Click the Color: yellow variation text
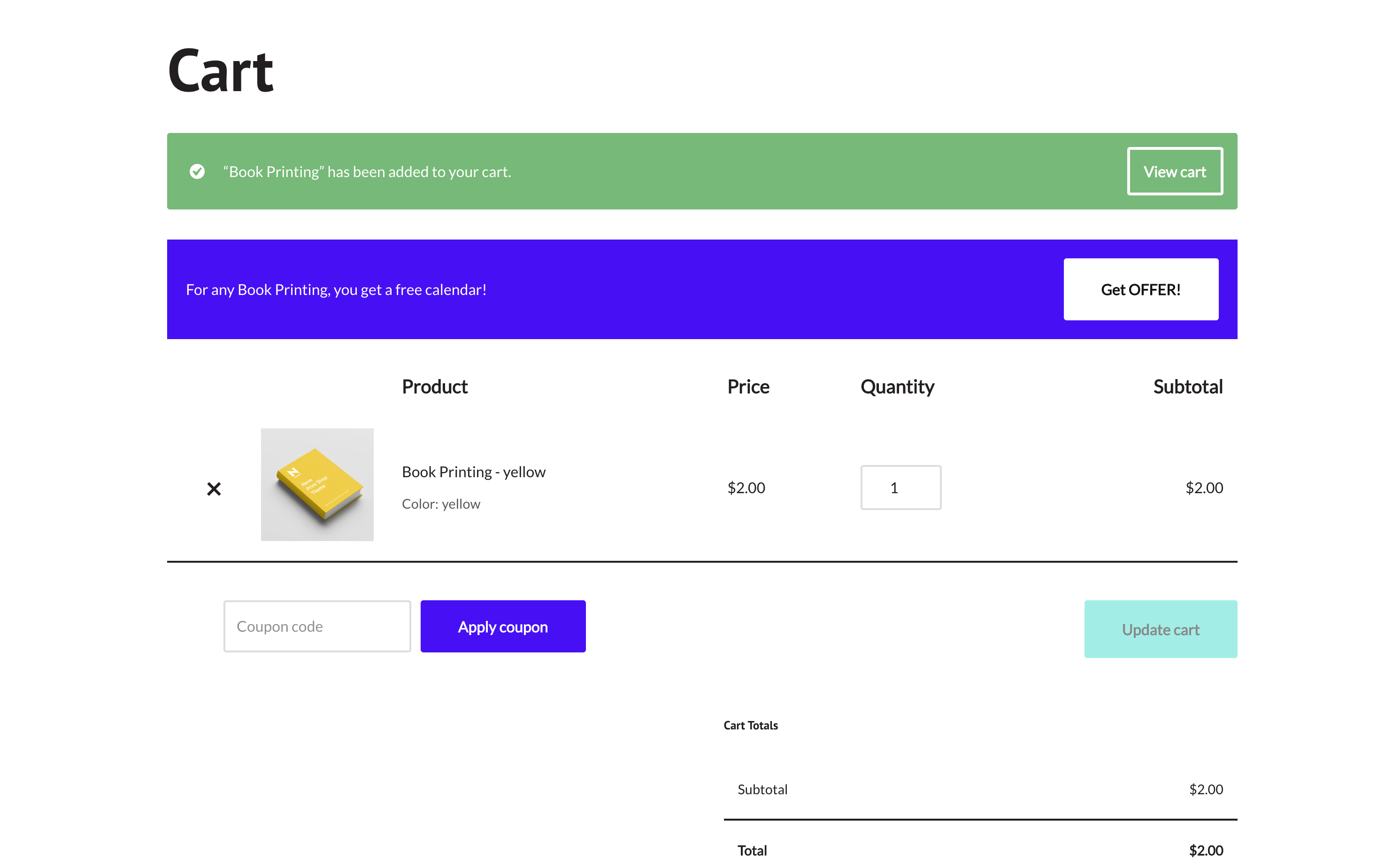Image resolution: width=1400 pixels, height=868 pixels. click(x=441, y=504)
